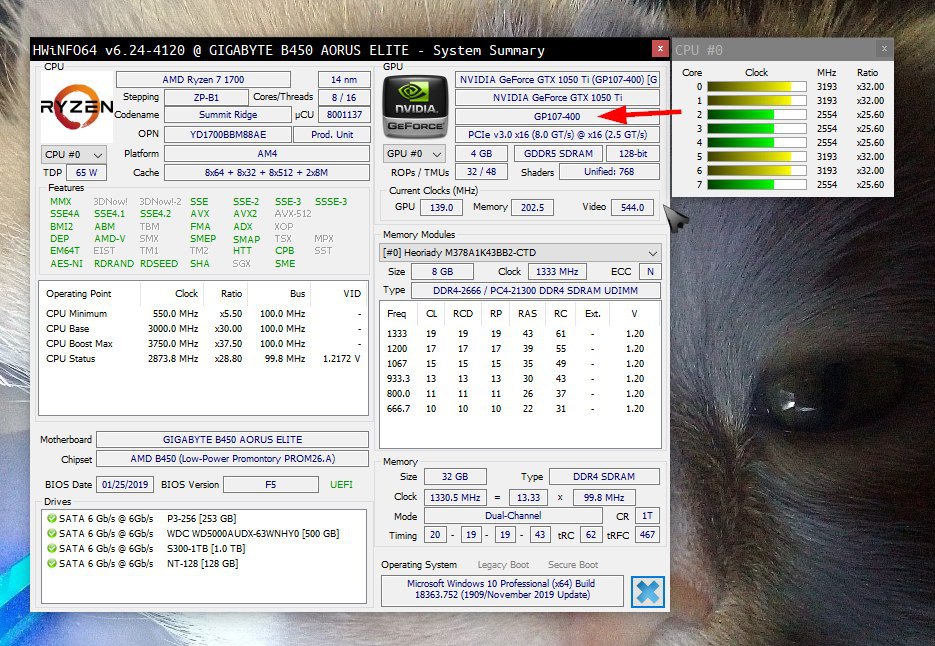Click the Video clock 544.0 field
Screen dimensions: 935x646
click(x=633, y=208)
